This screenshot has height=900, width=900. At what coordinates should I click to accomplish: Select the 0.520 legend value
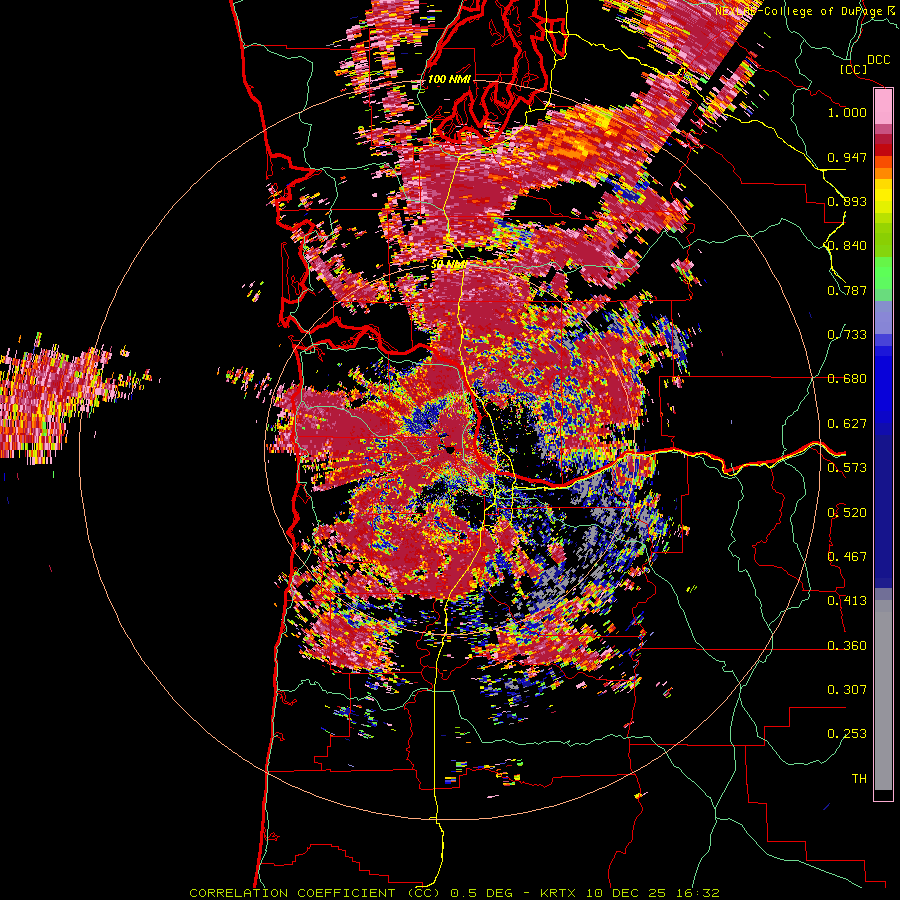point(847,513)
